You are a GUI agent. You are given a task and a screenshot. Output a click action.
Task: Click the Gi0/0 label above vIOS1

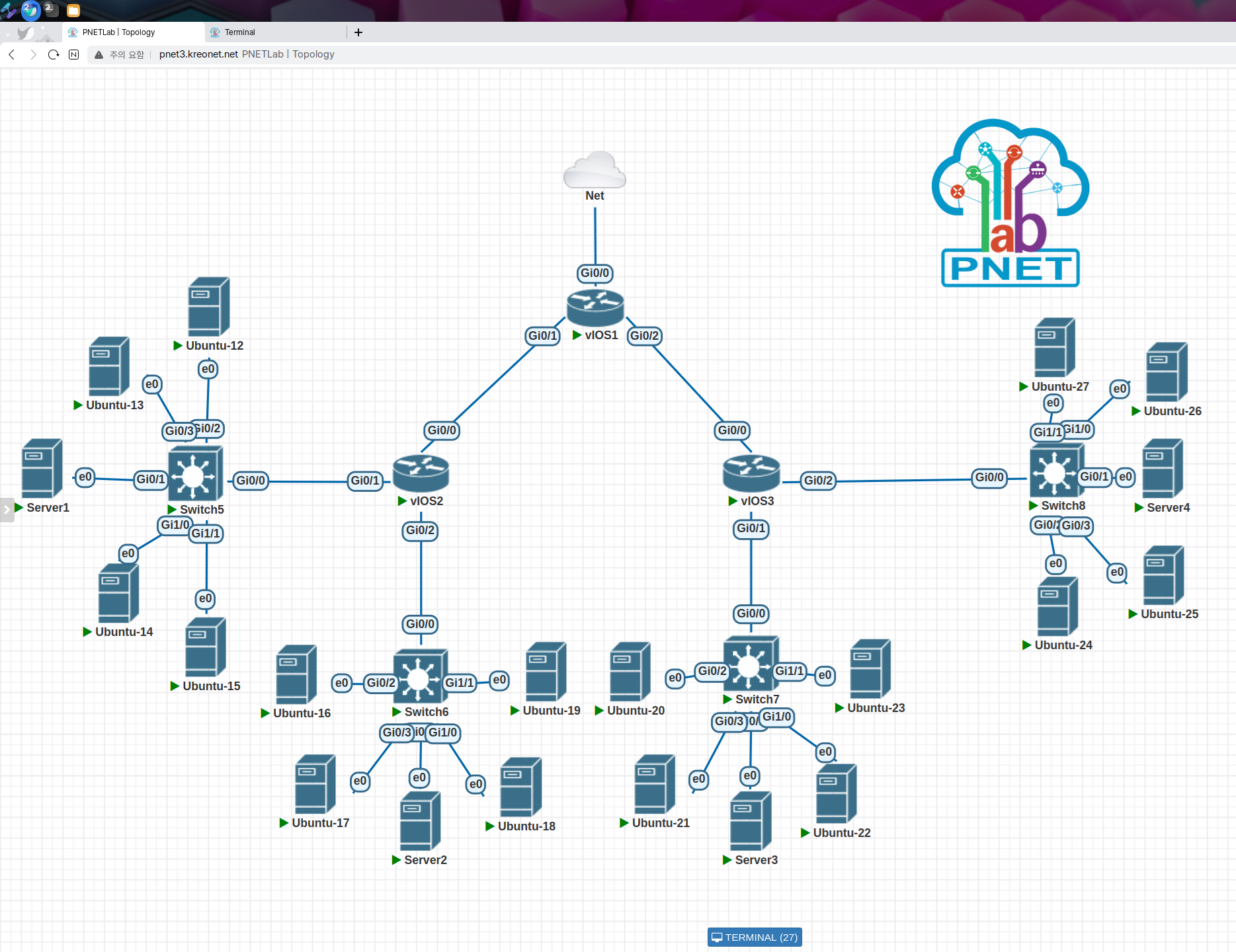(x=595, y=273)
